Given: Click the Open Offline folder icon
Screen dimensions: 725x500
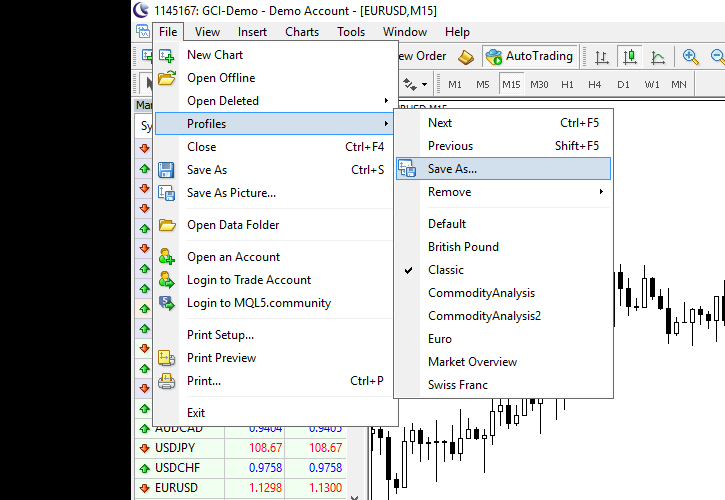Looking at the screenshot, I should click(166, 78).
